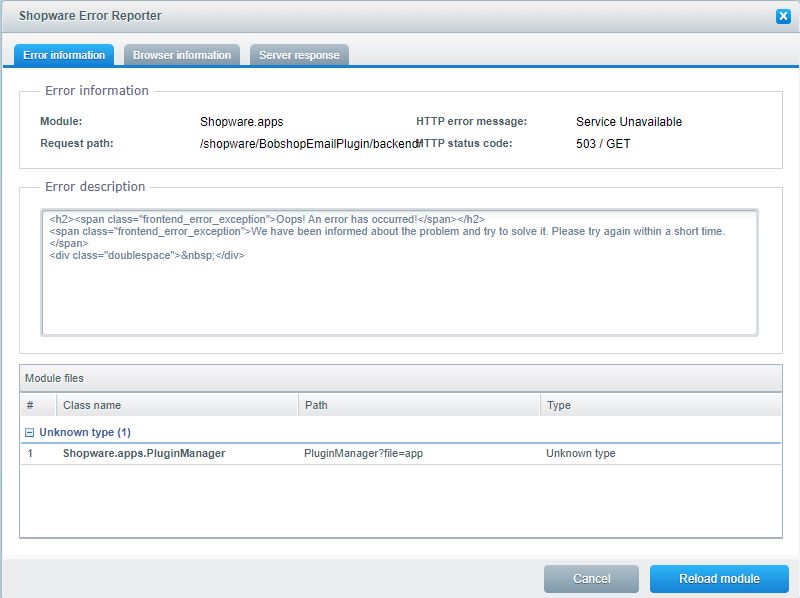This screenshot has height=598, width=800.
Task: Click the row number 1 cell
Action: coord(30,454)
